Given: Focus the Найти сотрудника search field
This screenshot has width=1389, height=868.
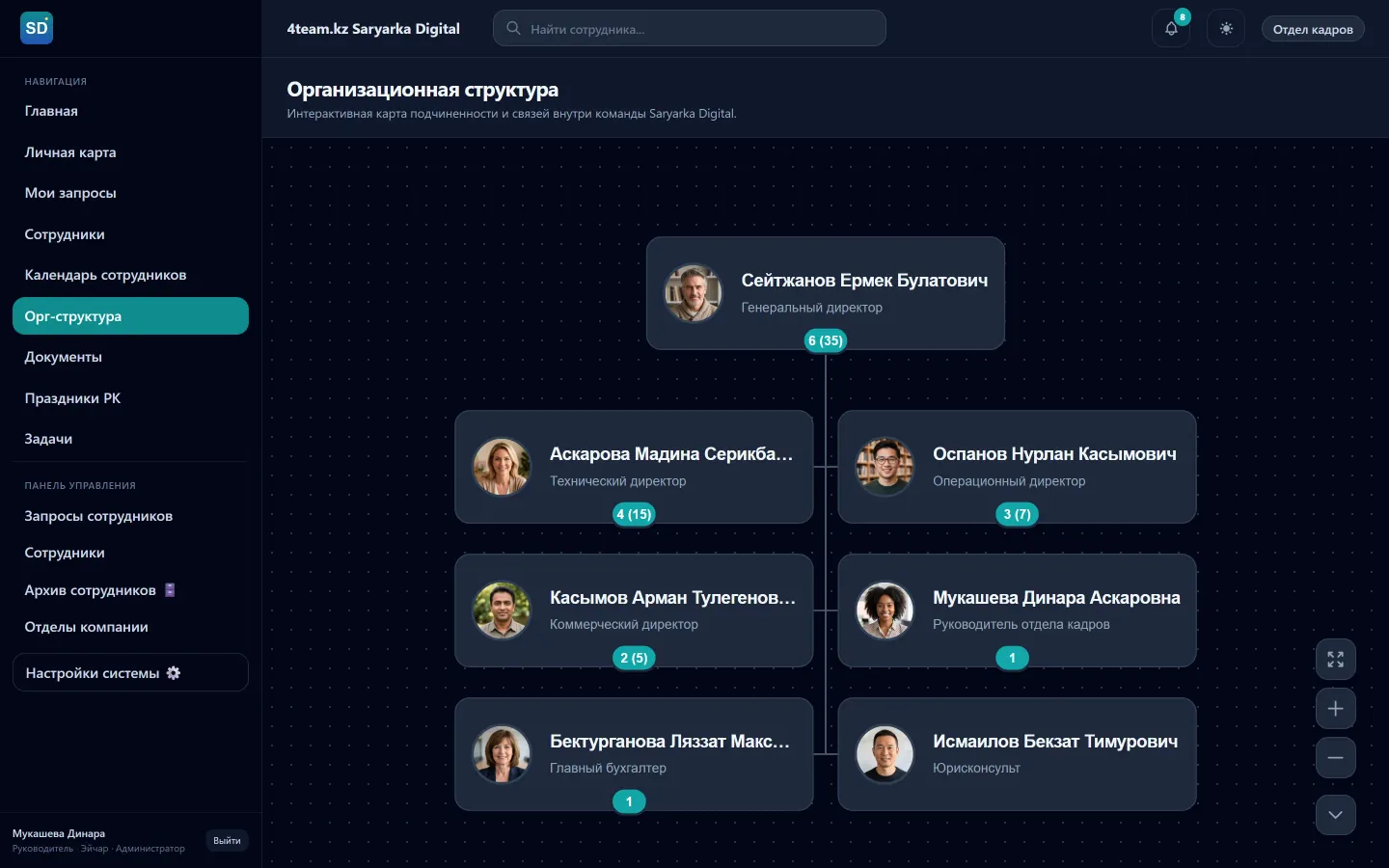Looking at the screenshot, I should (689, 28).
